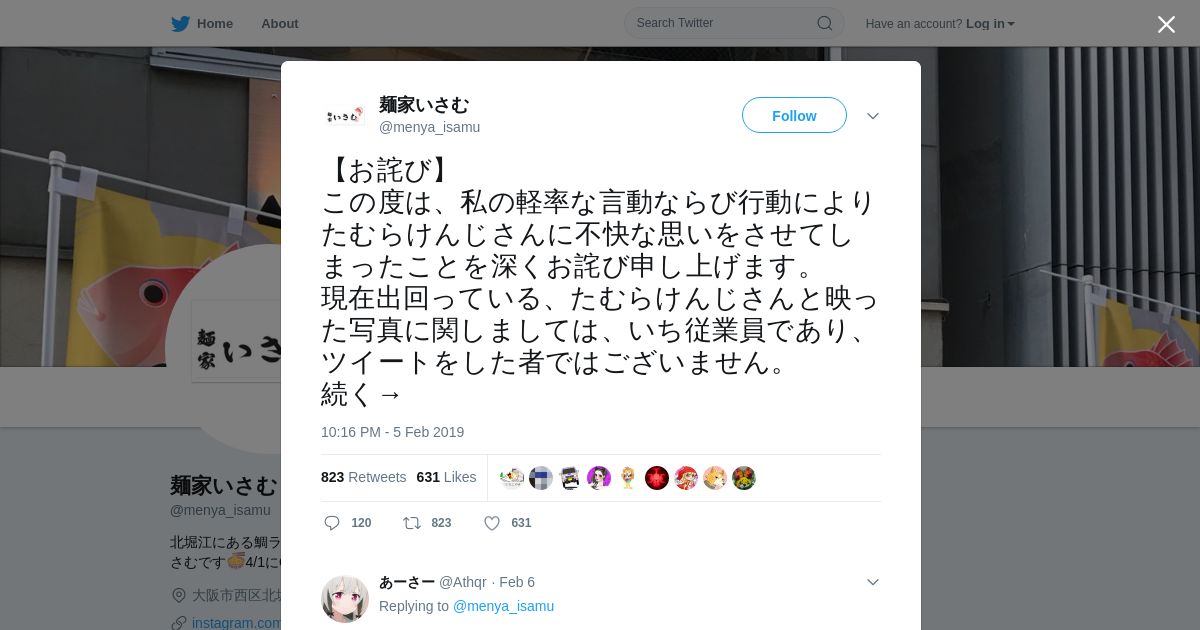Image resolution: width=1200 pixels, height=630 pixels.
Task: Open the @menya_isamu mention link in reply
Action: pyautogui.click(x=503, y=606)
